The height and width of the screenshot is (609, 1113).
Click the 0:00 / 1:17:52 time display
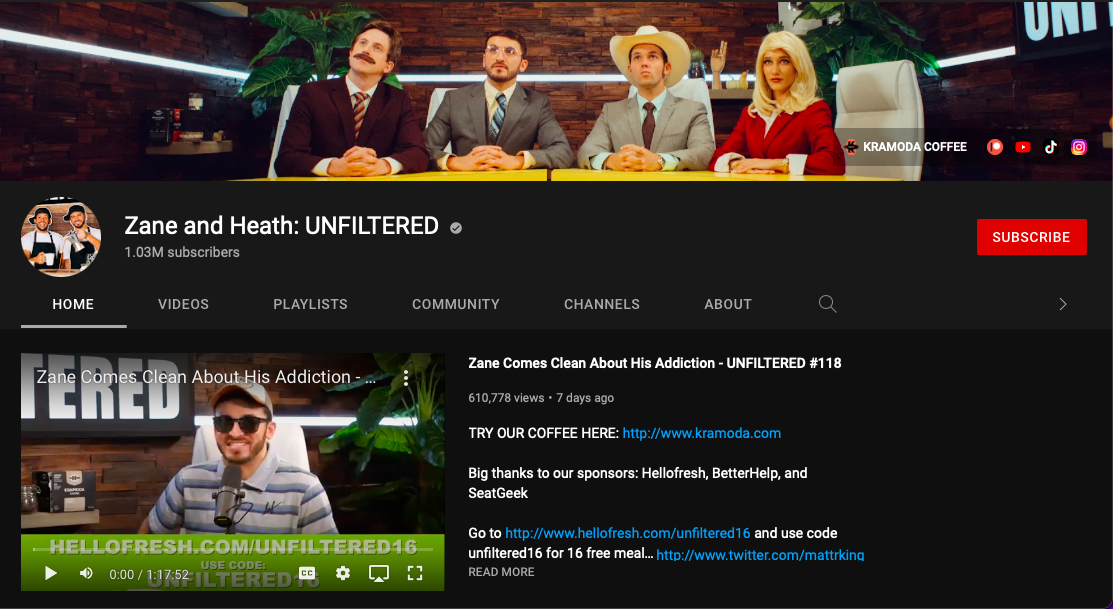click(x=149, y=574)
